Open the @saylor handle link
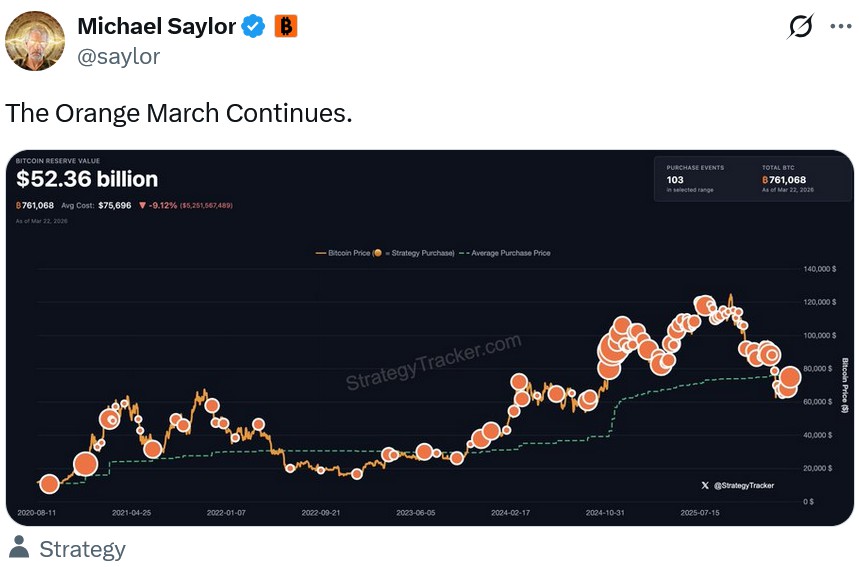Screen dimensions: 859x567 [118, 56]
